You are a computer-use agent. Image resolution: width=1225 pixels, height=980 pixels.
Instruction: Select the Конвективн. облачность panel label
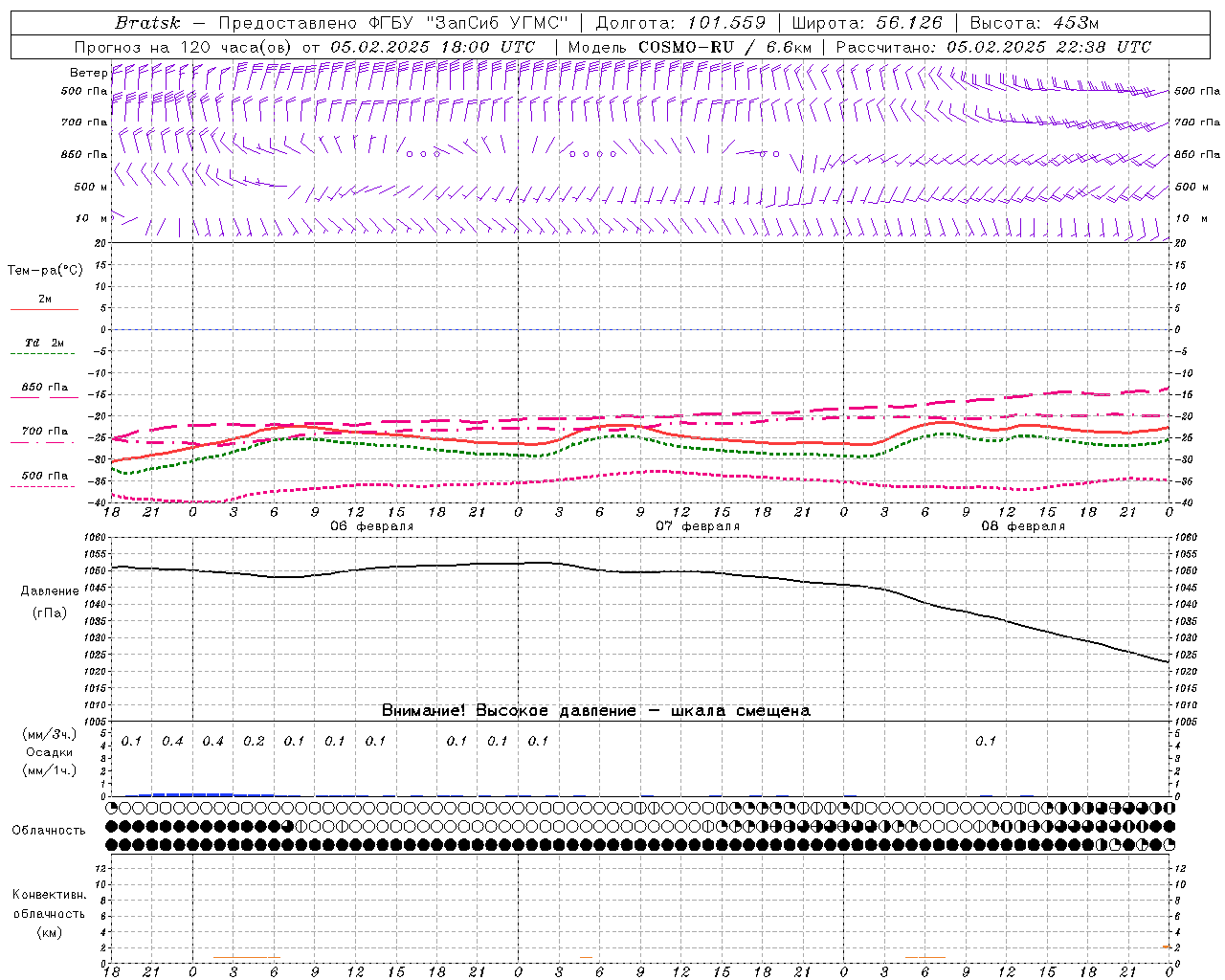(49, 904)
